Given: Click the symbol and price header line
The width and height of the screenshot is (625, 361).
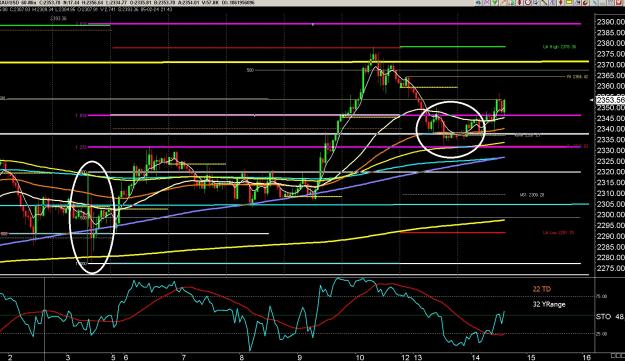Looking at the screenshot, I should (x=128, y=3).
